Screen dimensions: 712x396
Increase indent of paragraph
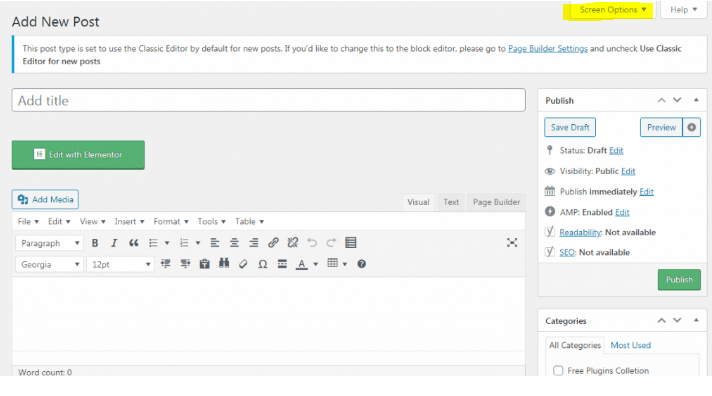click(185, 264)
